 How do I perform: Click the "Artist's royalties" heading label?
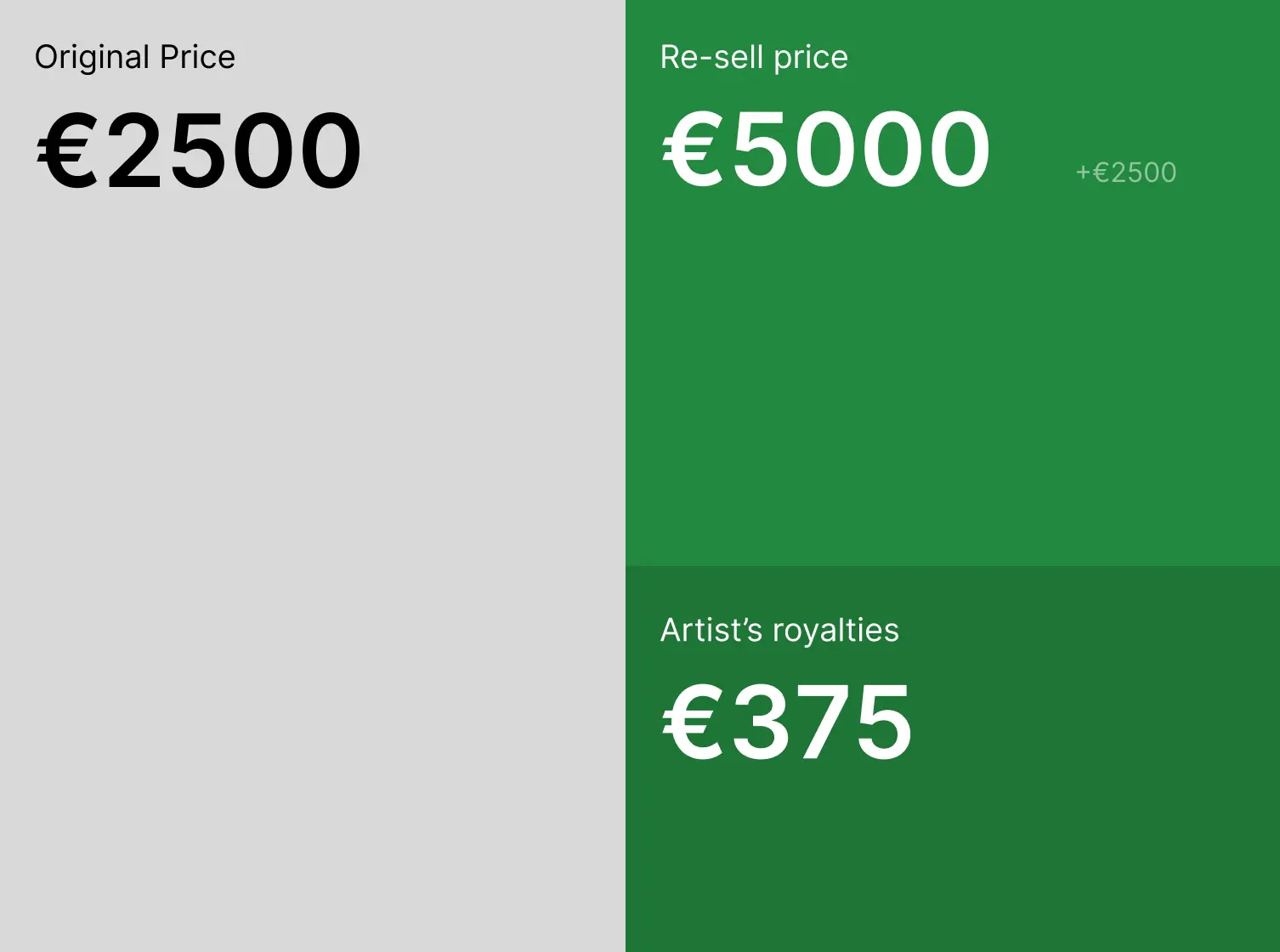(x=779, y=631)
